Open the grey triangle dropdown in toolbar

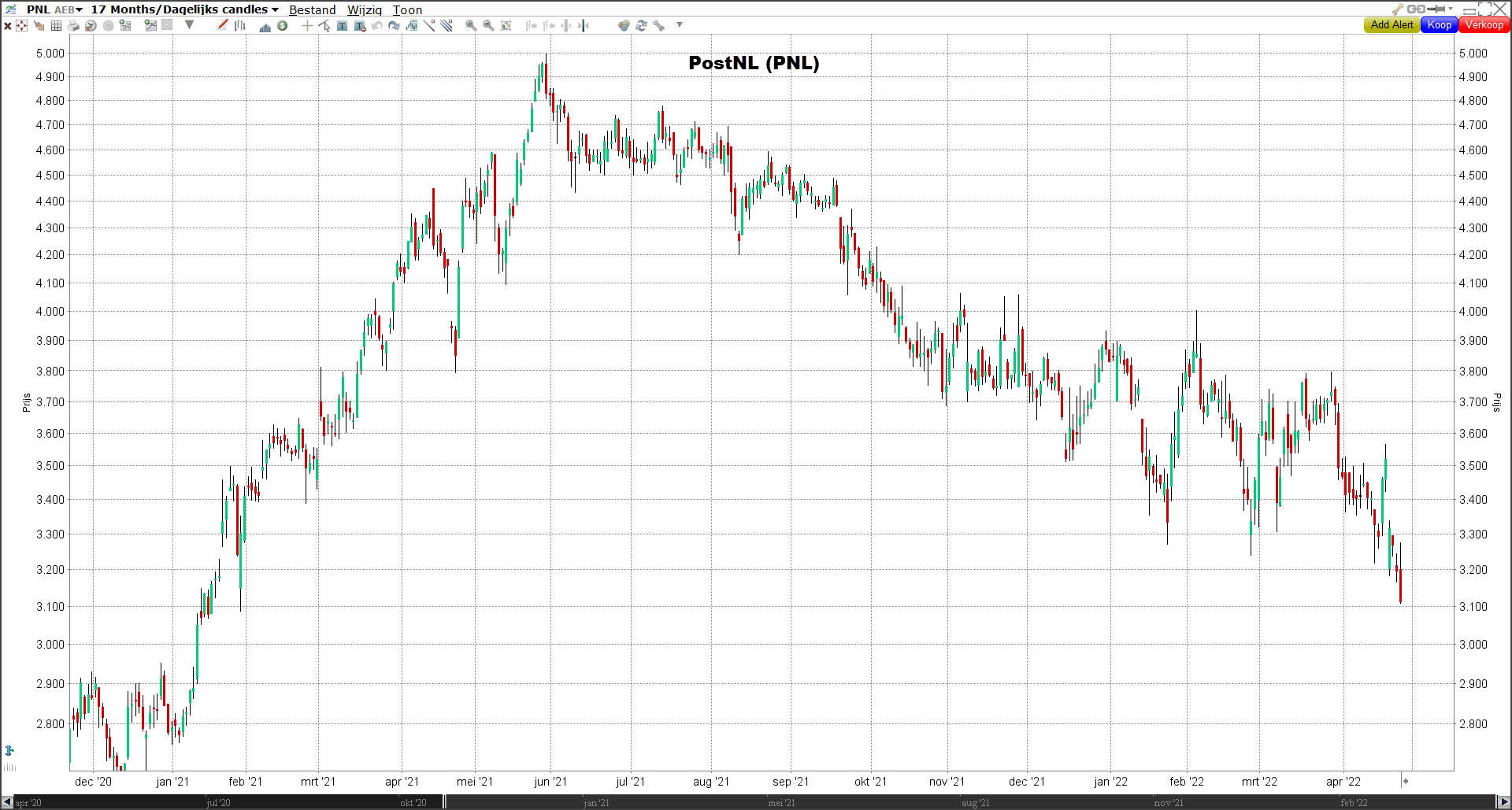tap(189, 24)
